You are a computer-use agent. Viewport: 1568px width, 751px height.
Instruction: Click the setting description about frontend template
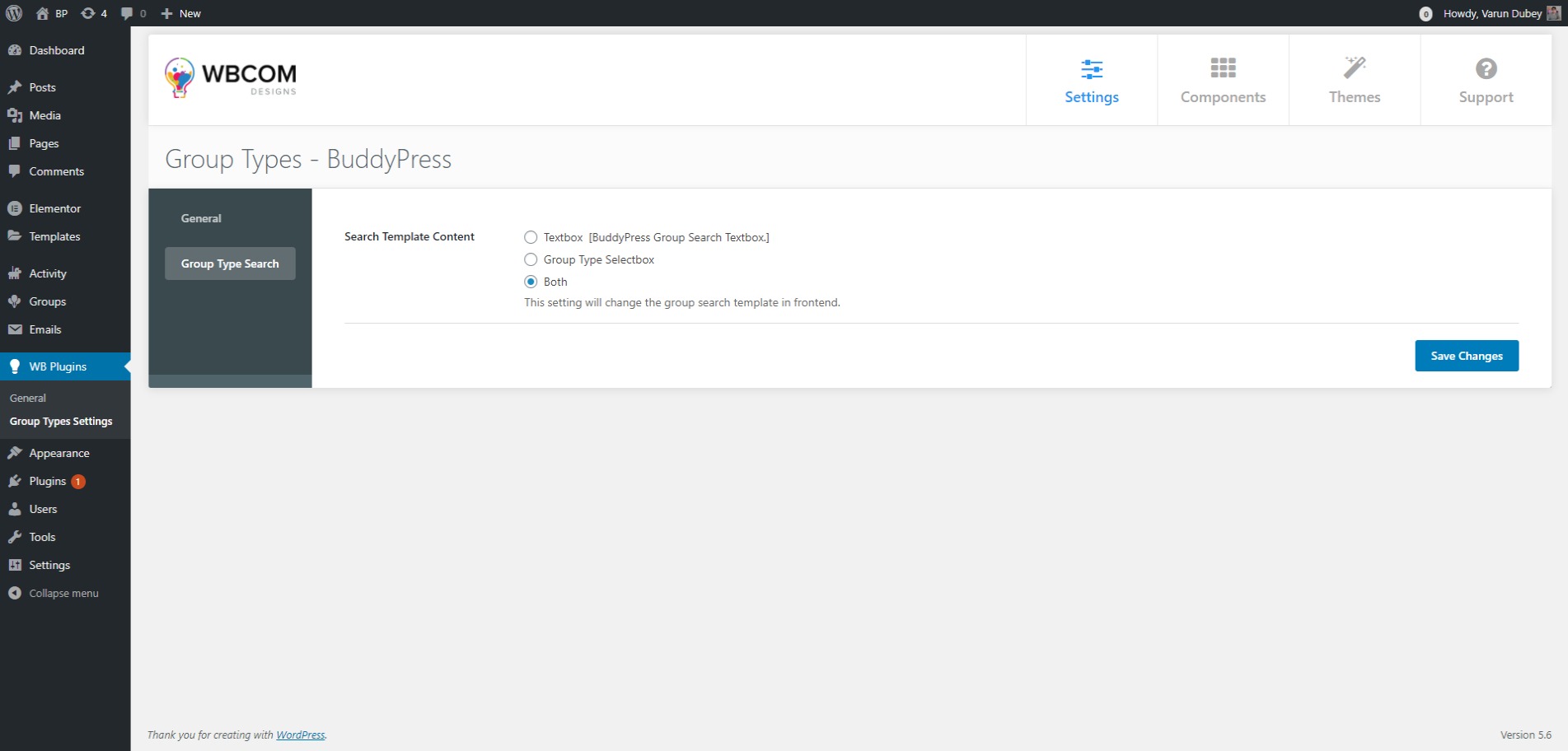pyautogui.click(x=682, y=302)
